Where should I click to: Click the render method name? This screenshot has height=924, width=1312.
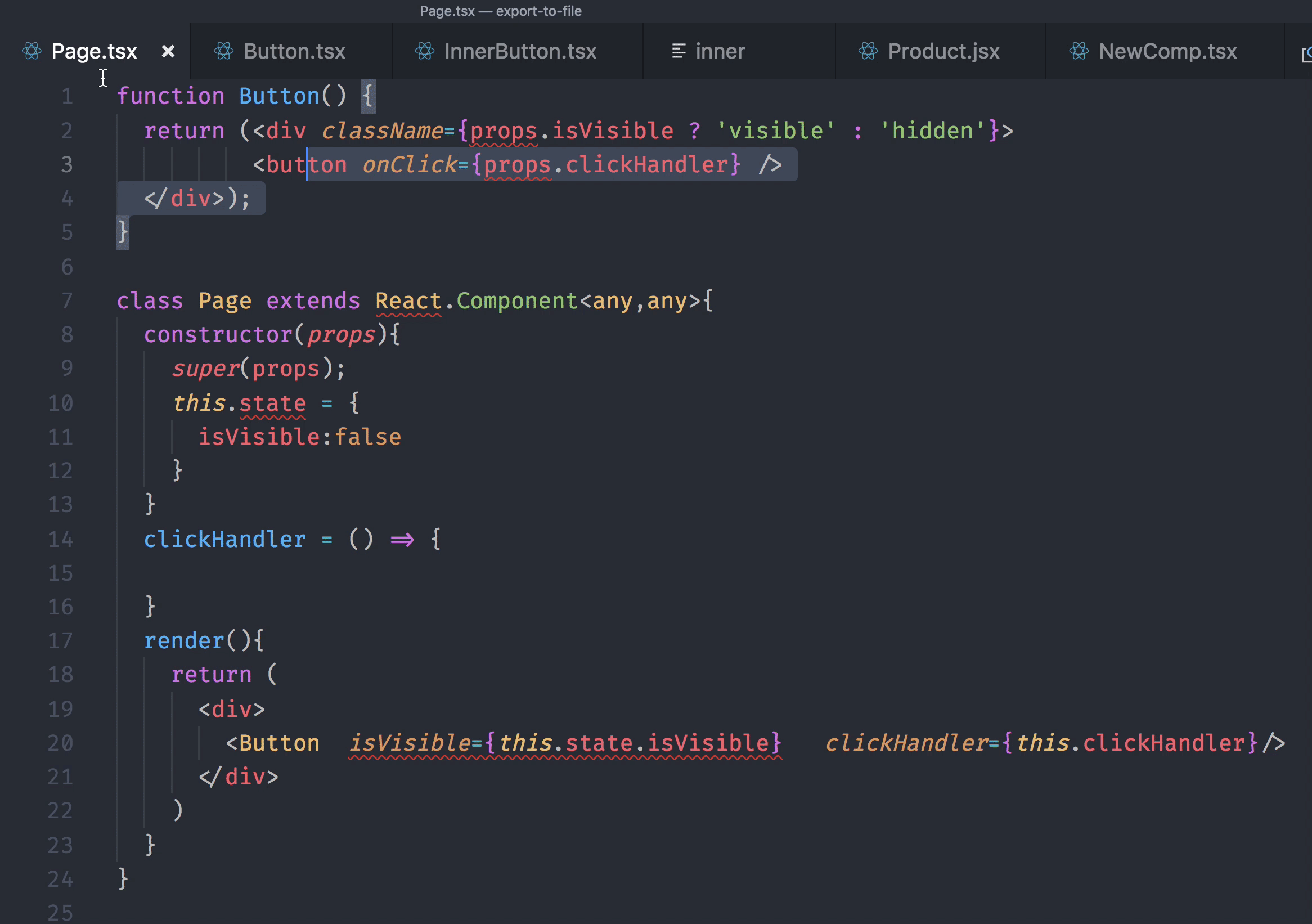(x=183, y=641)
